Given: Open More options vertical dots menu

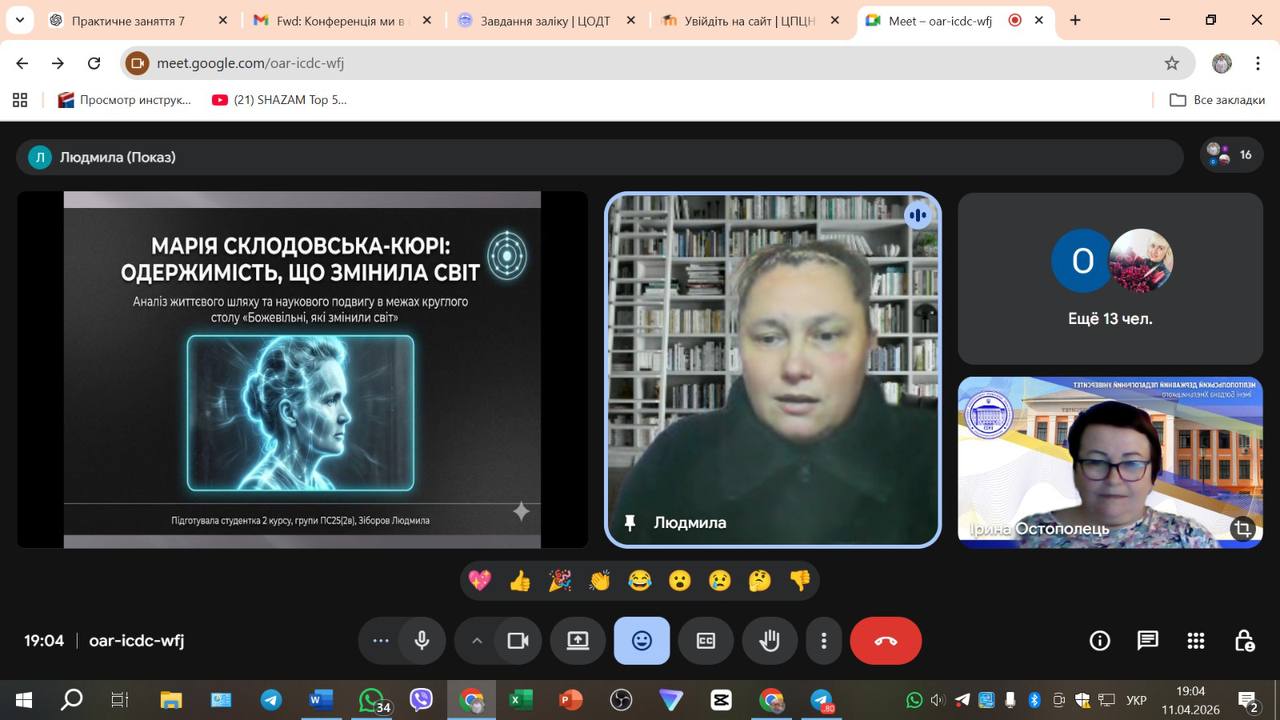Looking at the screenshot, I should click(x=824, y=641).
